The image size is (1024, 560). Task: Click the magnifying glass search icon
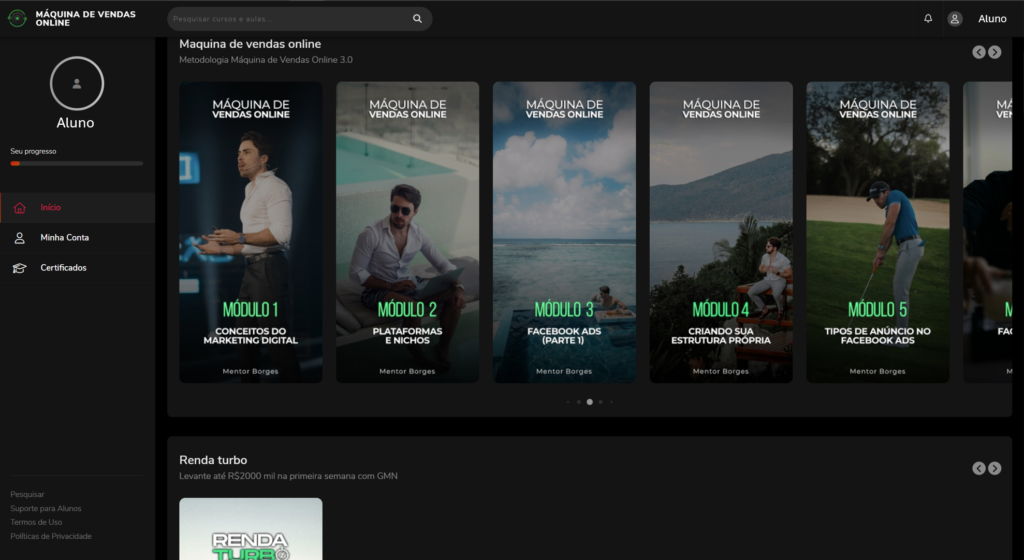417,19
